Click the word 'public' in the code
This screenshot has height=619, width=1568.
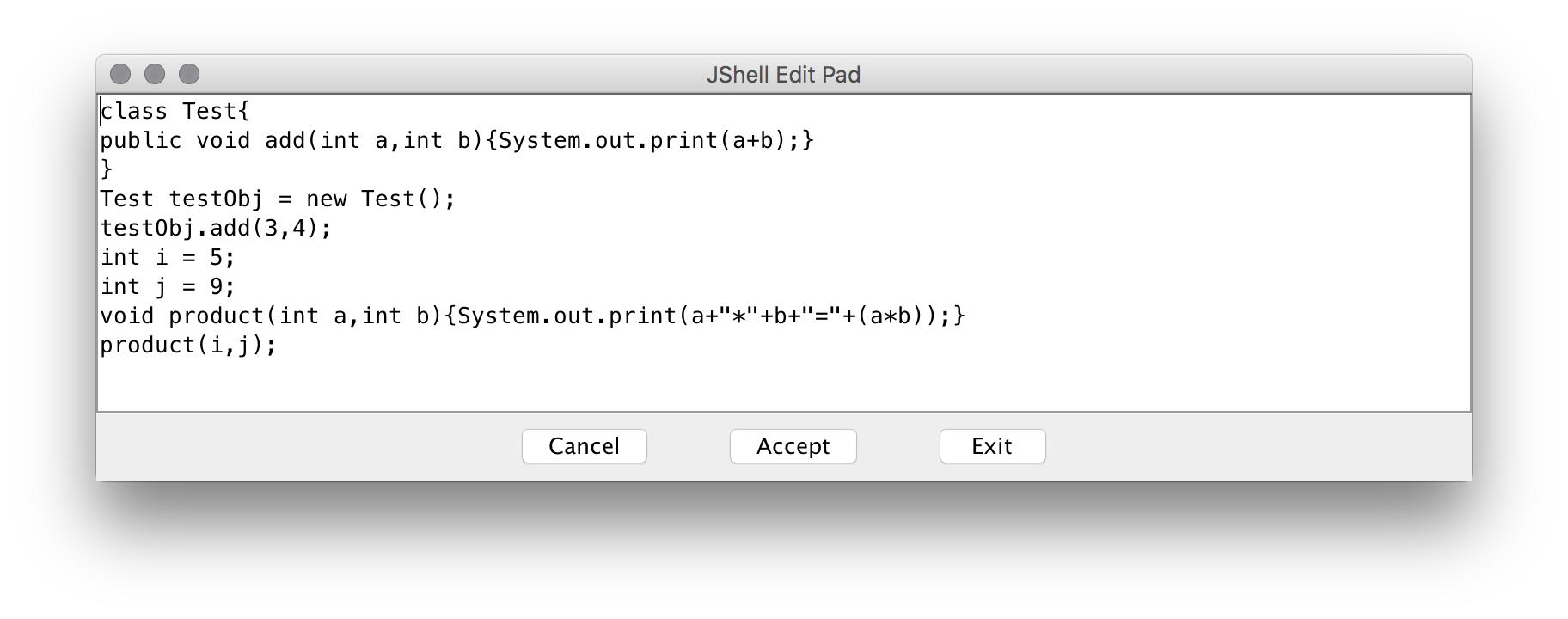click(x=140, y=141)
